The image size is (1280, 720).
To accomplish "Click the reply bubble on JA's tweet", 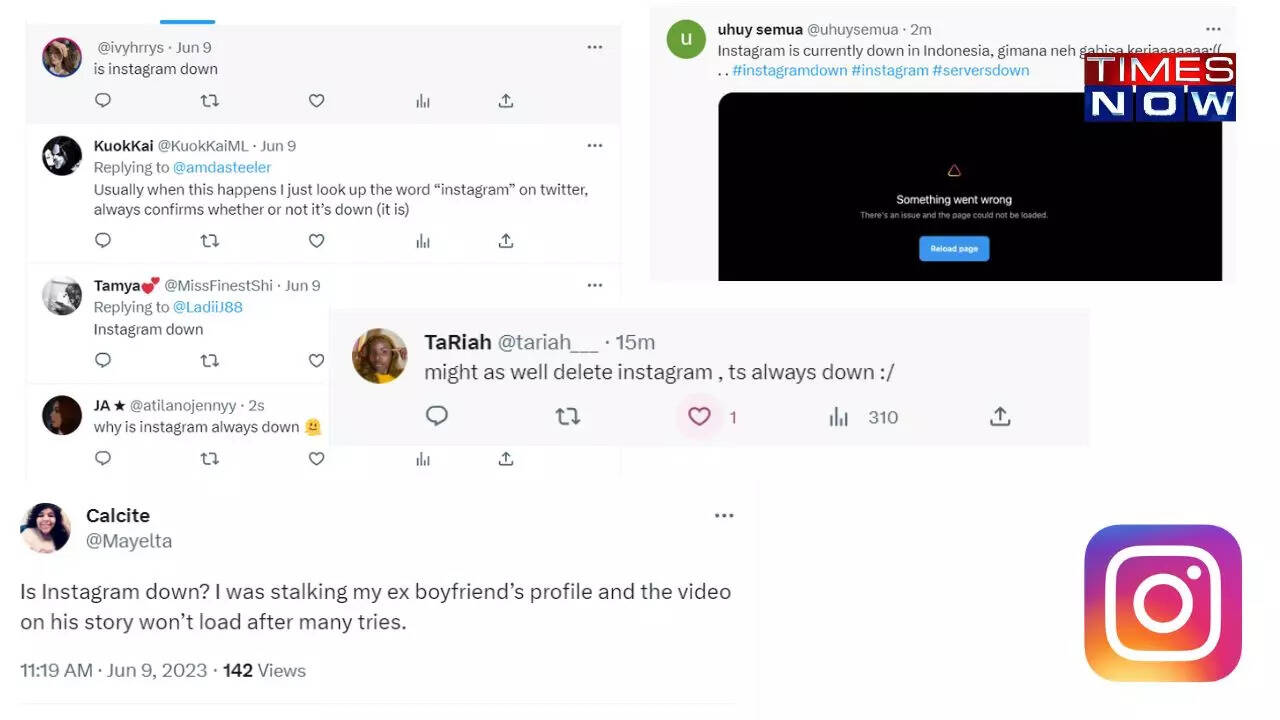I will pyautogui.click(x=102, y=458).
